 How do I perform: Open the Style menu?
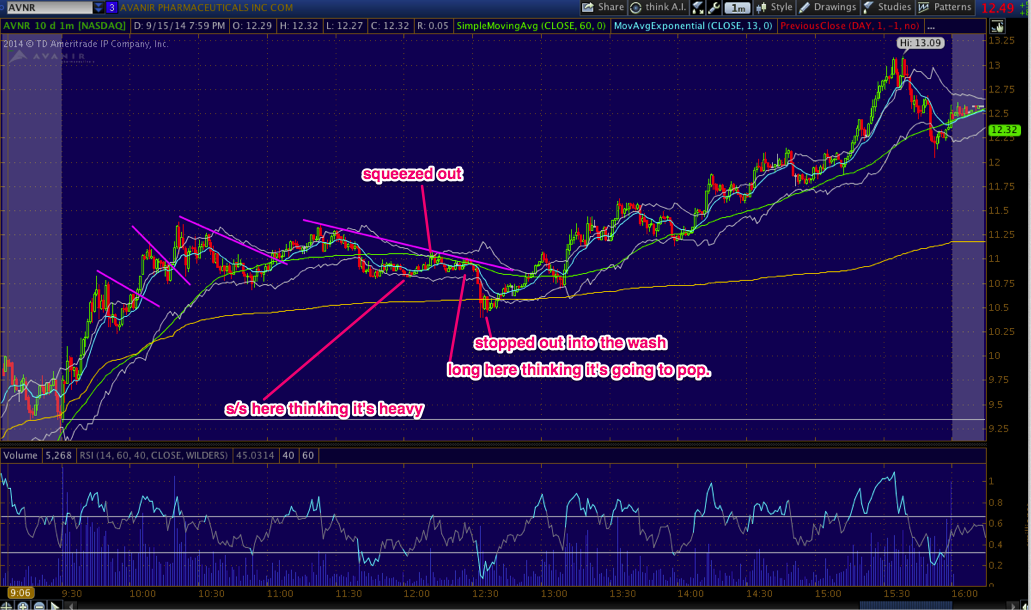click(773, 7)
